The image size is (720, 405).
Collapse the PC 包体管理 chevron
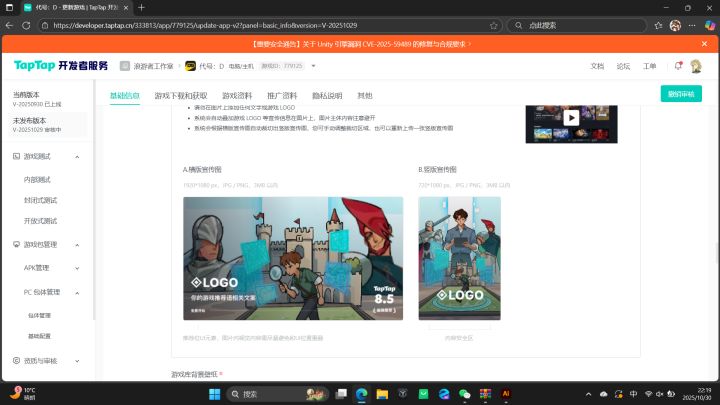coord(77,292)
